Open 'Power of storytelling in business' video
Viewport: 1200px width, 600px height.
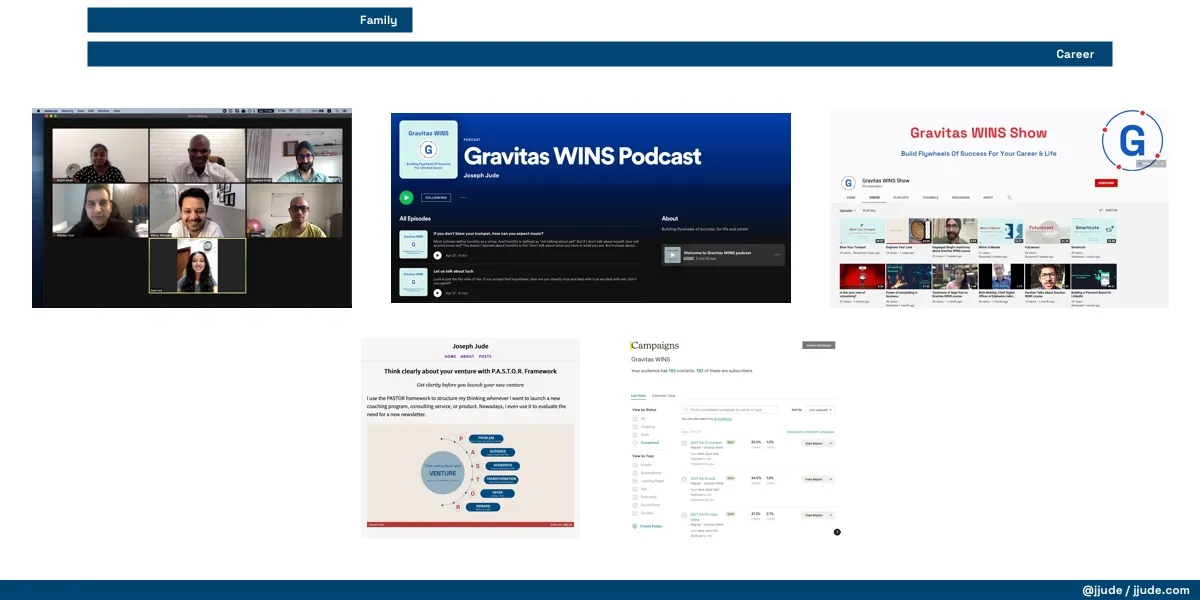tap(908, 276)
